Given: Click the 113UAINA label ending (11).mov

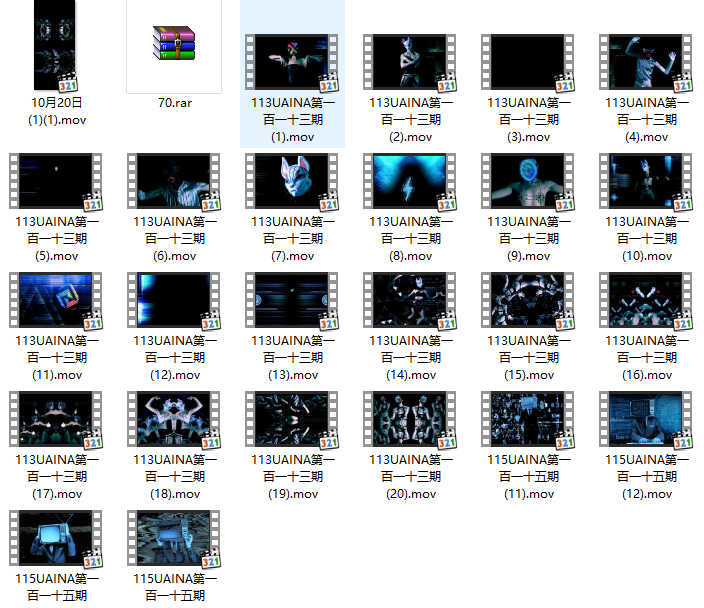Looking at the screenshot, I should point(57,358).
